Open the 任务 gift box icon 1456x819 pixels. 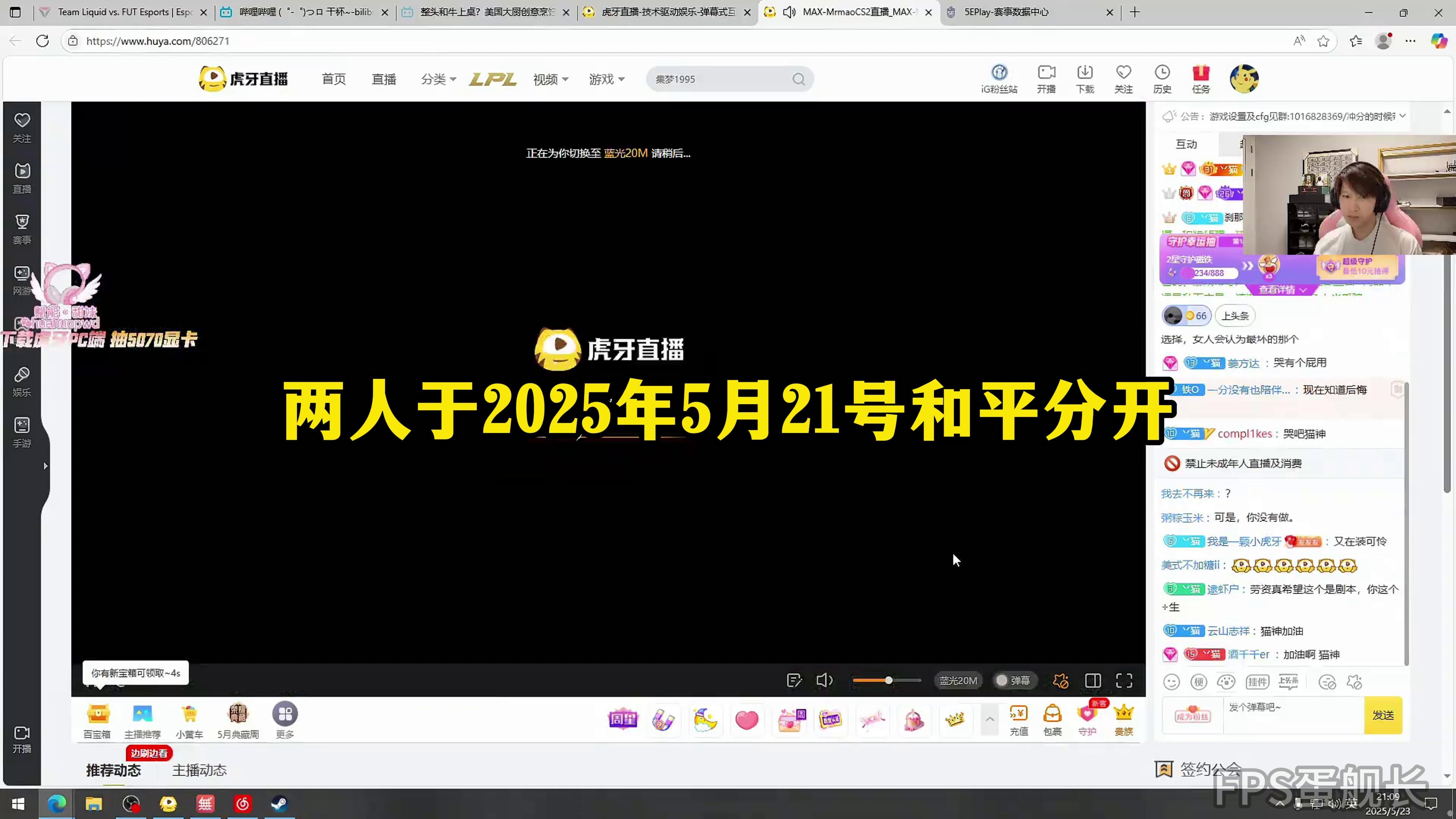pyautogui.click(x=1200, y=79)
